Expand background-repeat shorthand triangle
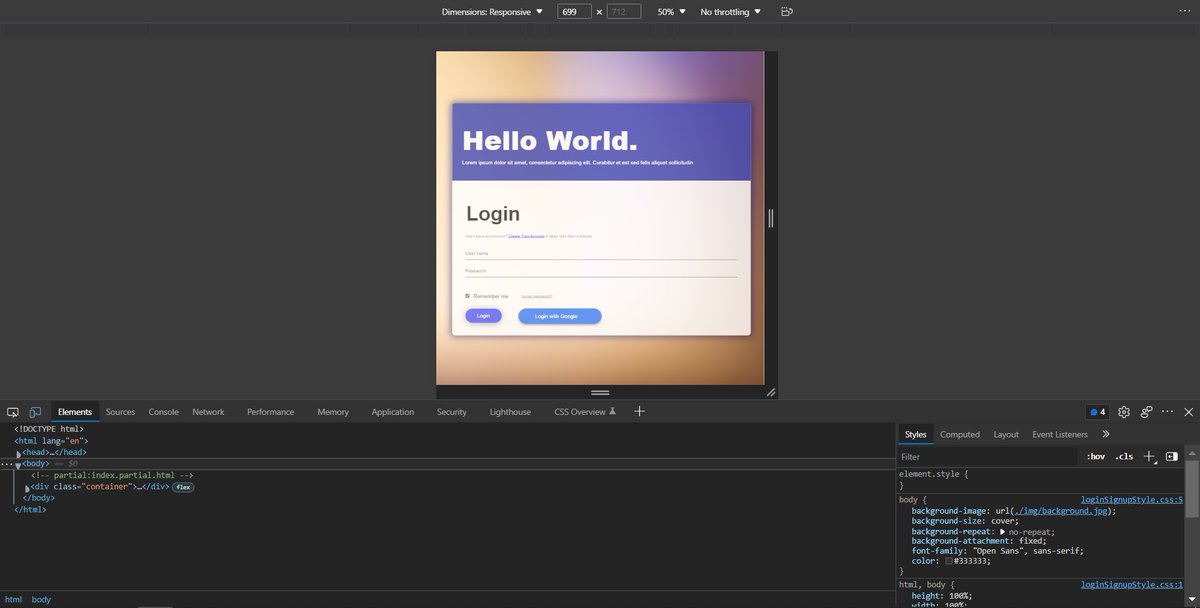The width and height of the screenshot is (1200, 608). [1003, 532]
